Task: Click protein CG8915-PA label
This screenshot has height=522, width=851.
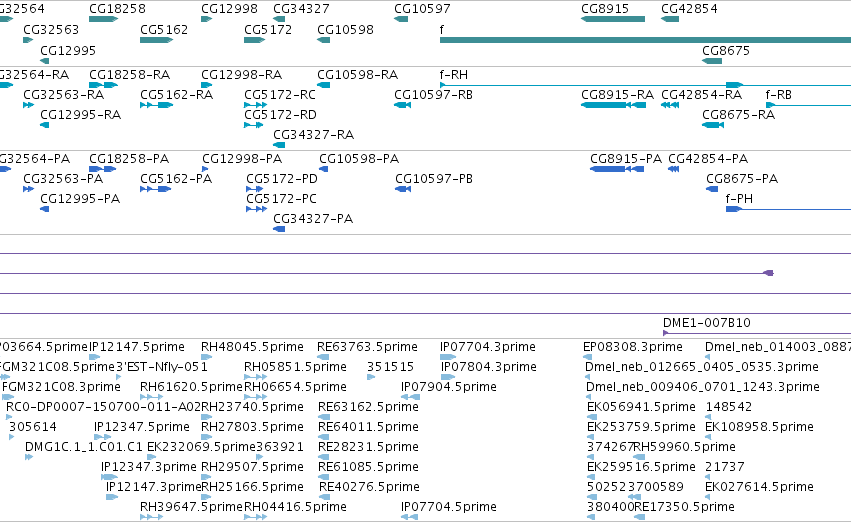Action: coord(626,158)
